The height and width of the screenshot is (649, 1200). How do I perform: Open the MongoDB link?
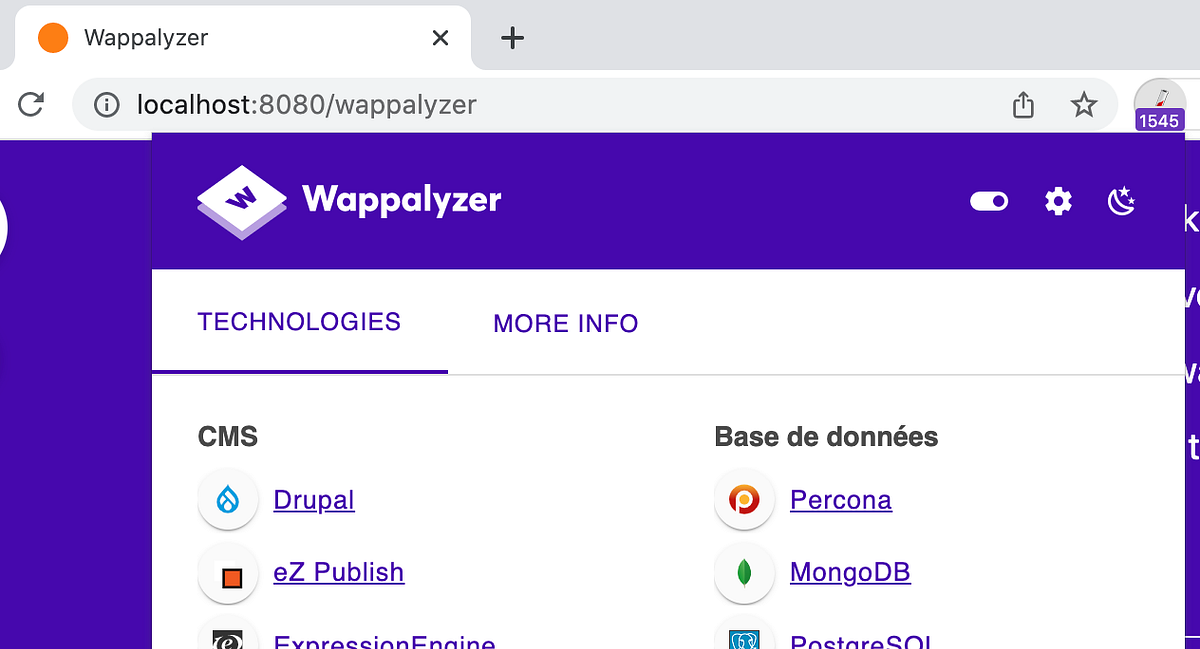(x=850, y=572)
